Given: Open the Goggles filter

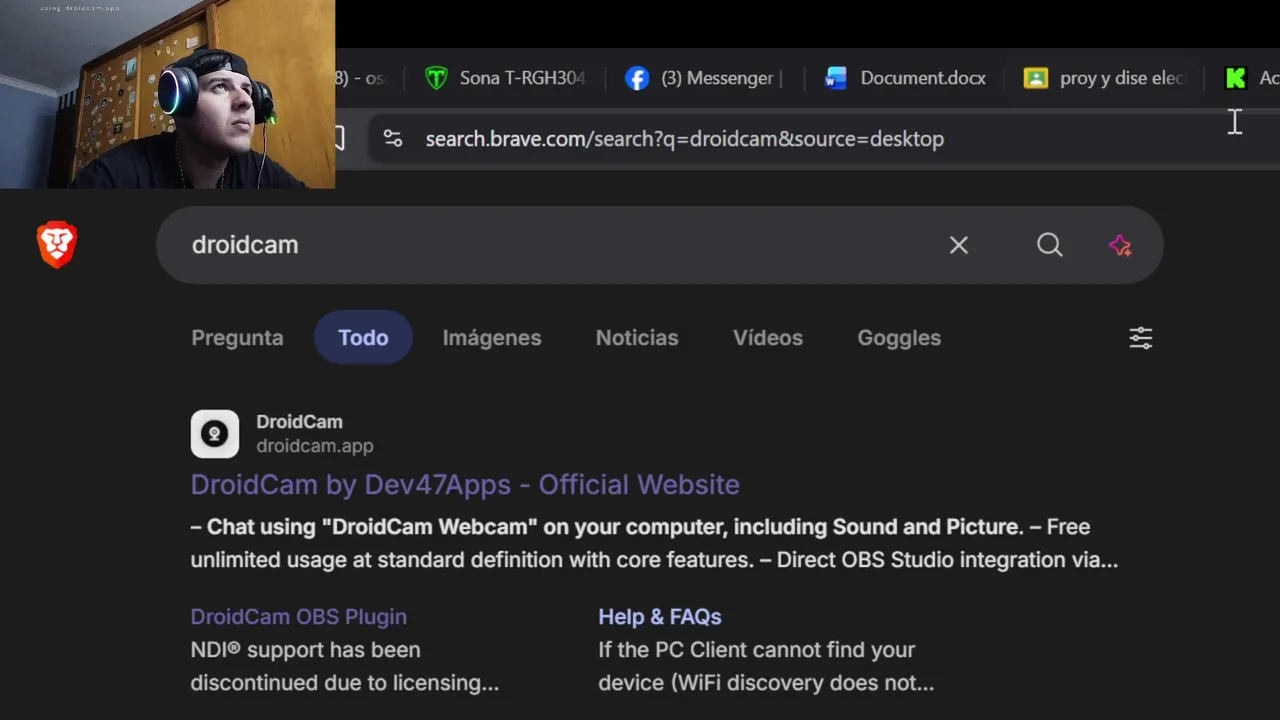Looking at the screenshot, I should 899,338.
